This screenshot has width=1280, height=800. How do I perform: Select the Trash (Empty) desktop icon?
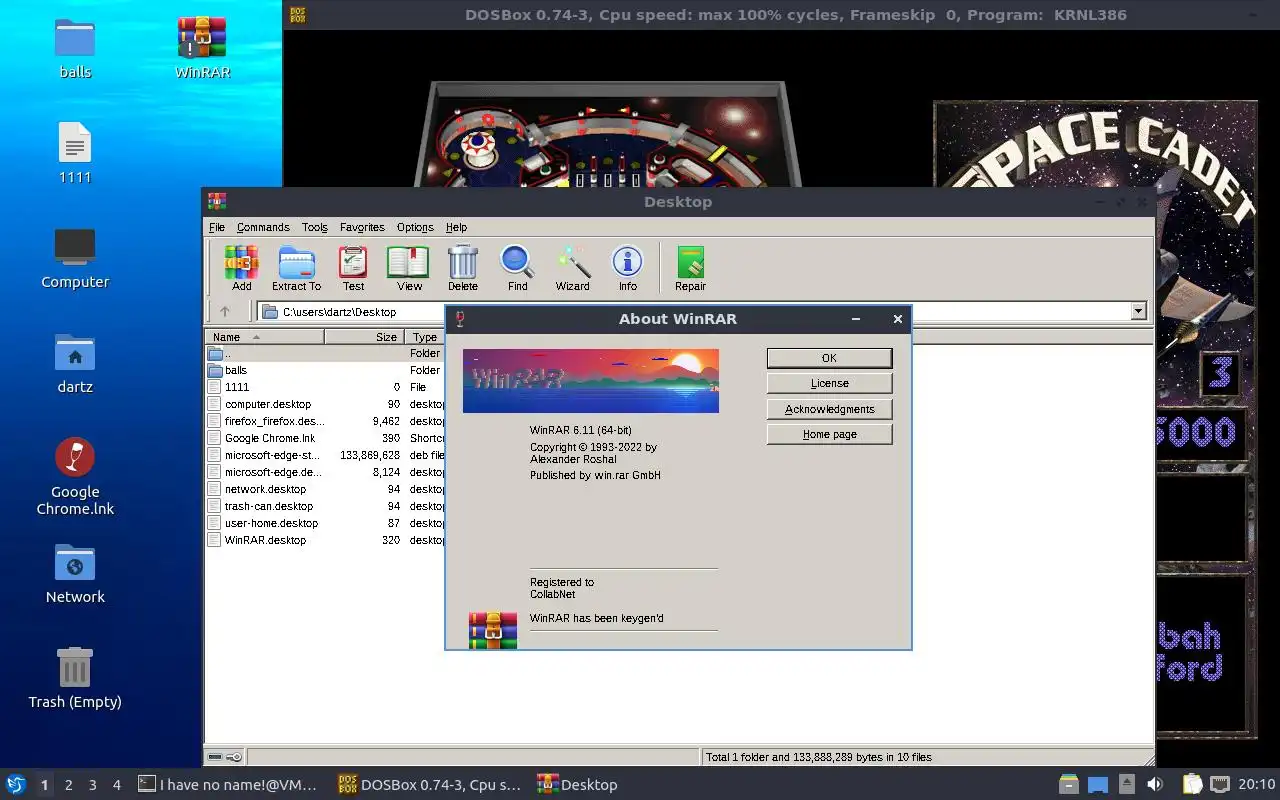(x=75, y=678)
